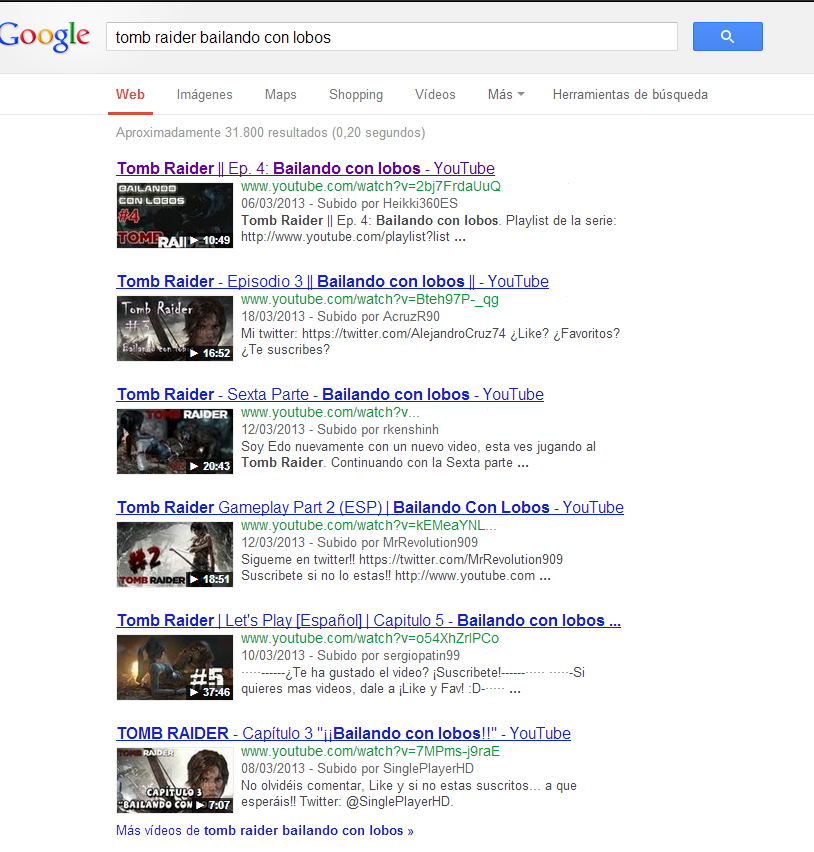814x852 pixels.
Task: Play the 18:51 Tomb Raider #2 thumbnail
Action: (x=175, y=554)
